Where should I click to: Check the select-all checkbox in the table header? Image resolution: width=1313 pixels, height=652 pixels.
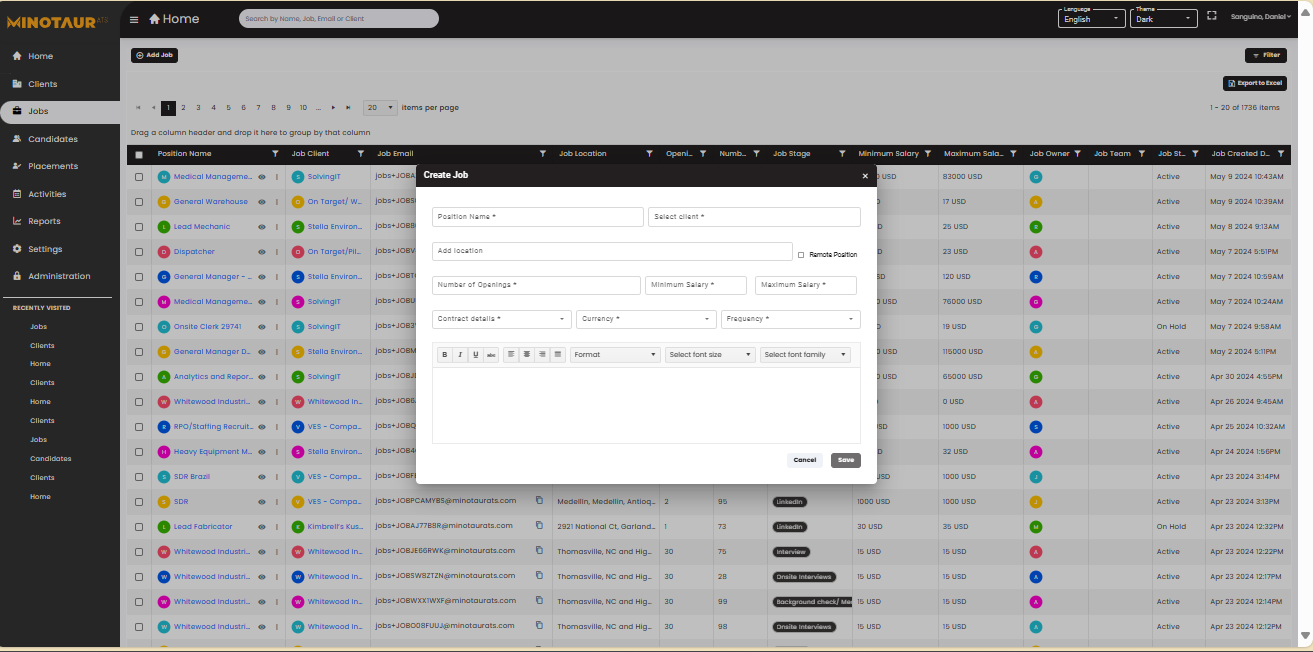coord(138,153)
